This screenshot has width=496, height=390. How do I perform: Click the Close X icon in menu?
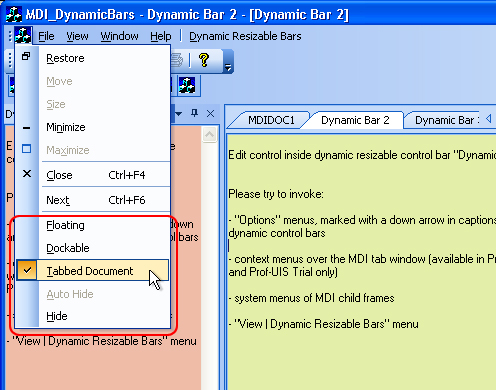(27, 173)
